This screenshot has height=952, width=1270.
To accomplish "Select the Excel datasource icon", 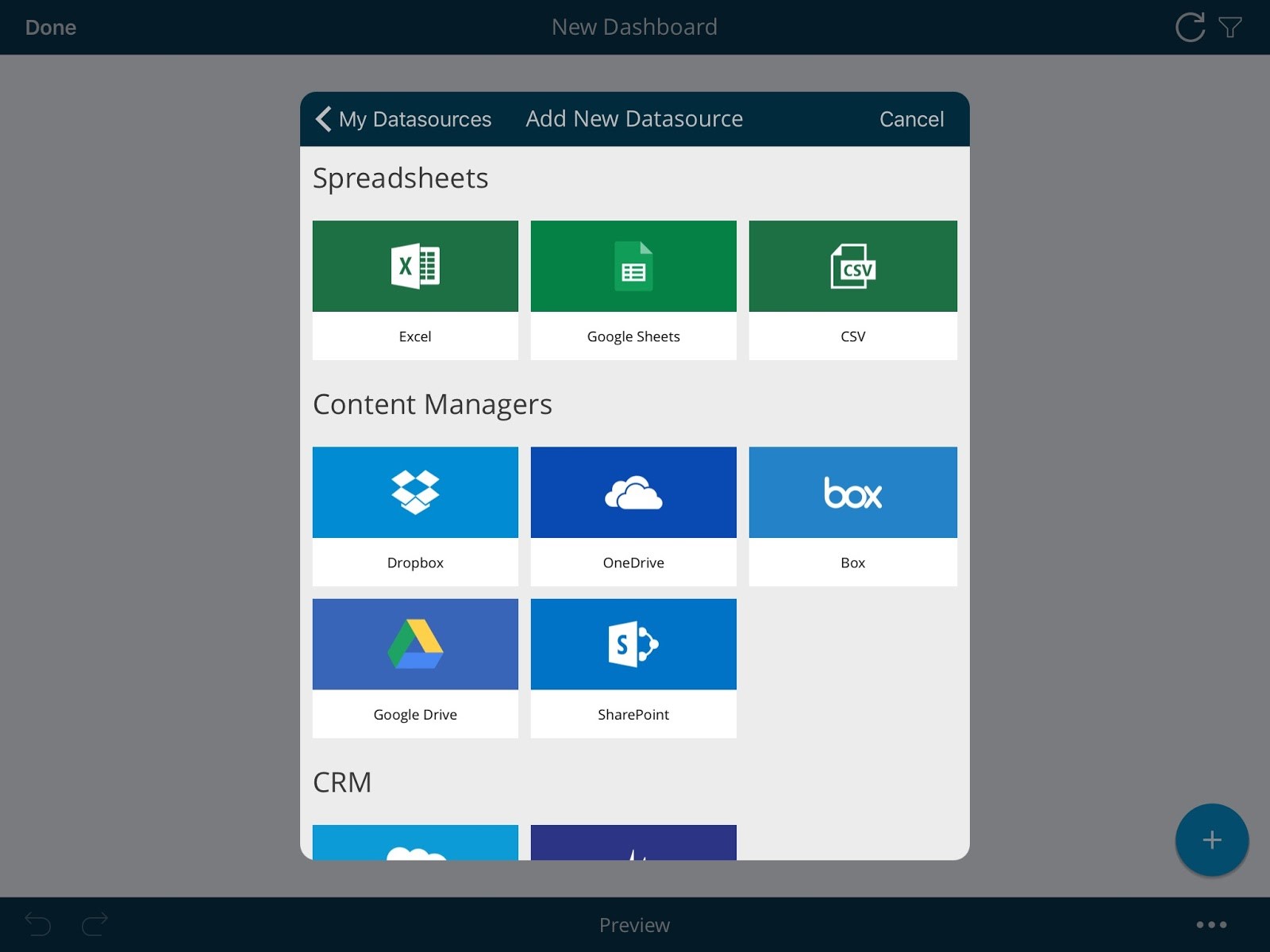I will pos(415,267).
